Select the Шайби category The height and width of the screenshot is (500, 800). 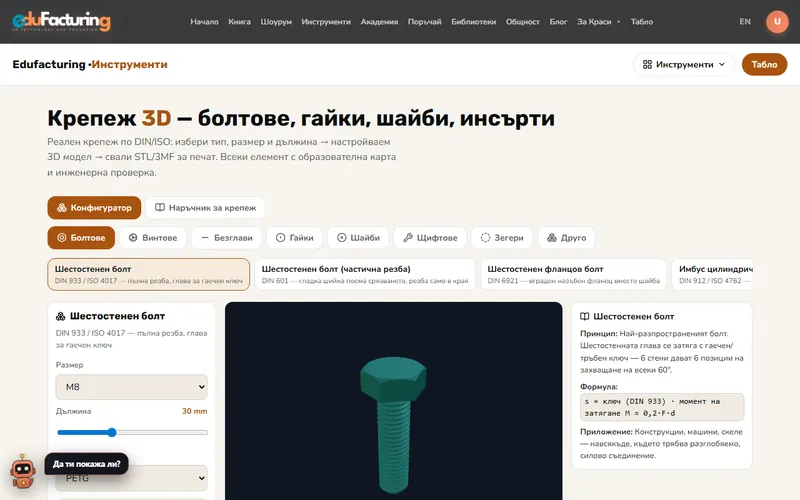pyautogui.click(x=358, y=238)
